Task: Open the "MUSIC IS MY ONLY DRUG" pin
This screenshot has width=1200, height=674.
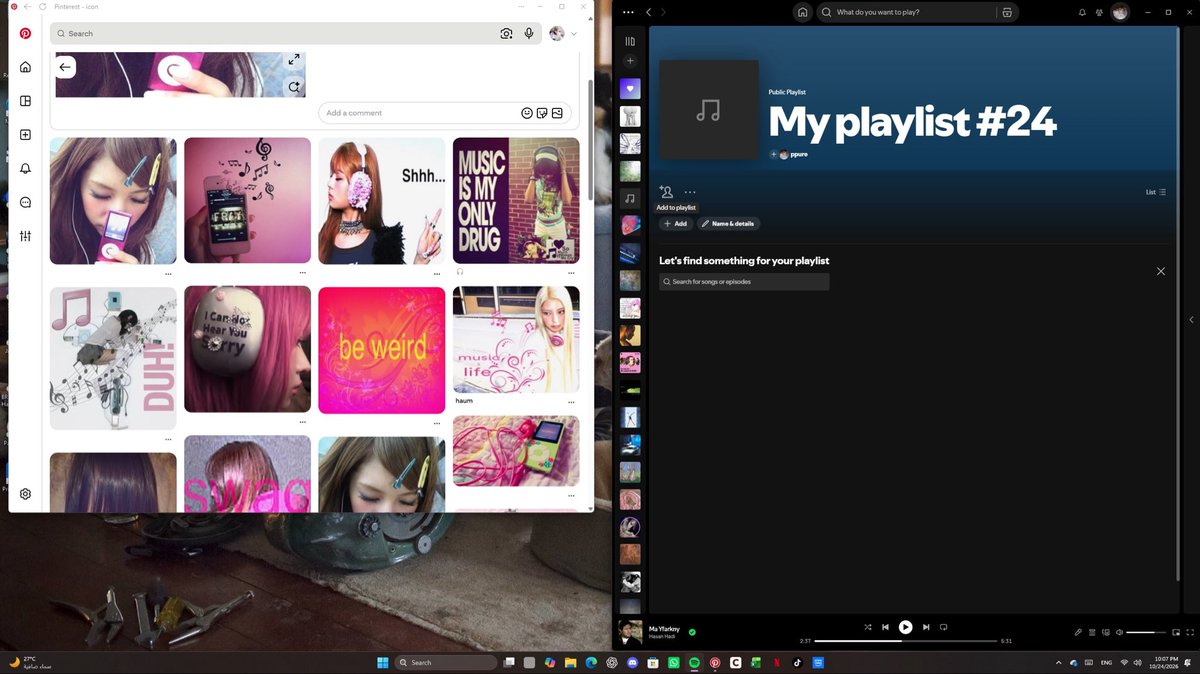Action: tap(516, 201)
